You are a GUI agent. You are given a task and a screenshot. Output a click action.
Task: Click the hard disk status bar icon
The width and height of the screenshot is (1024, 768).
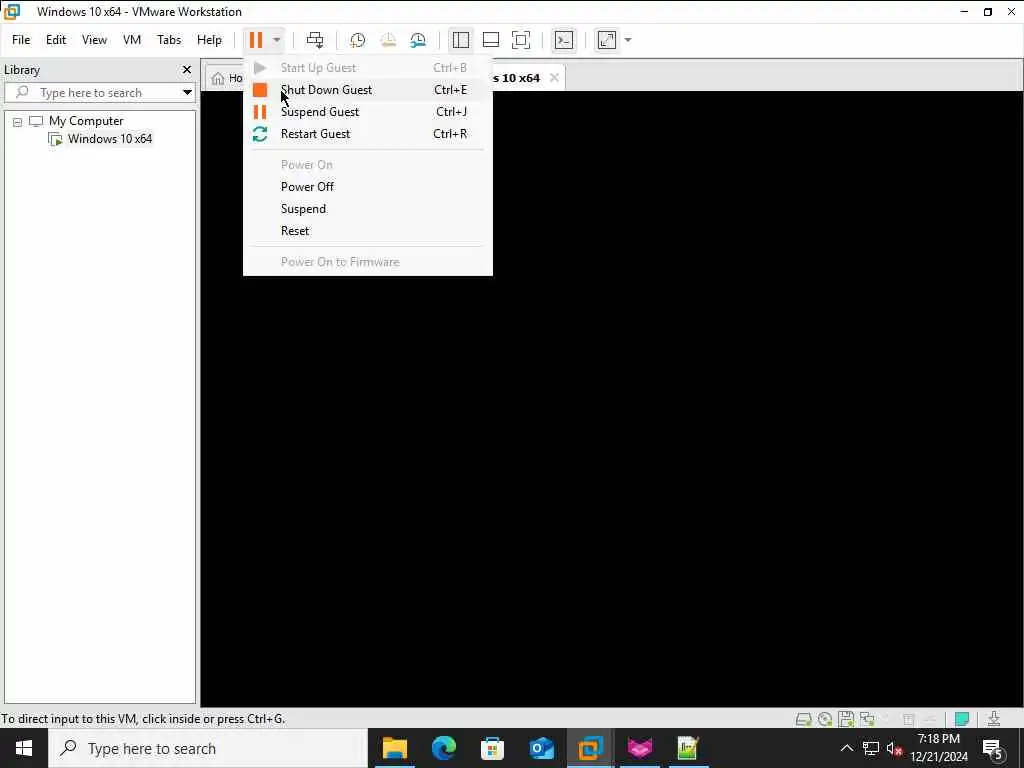pos(803,720)
